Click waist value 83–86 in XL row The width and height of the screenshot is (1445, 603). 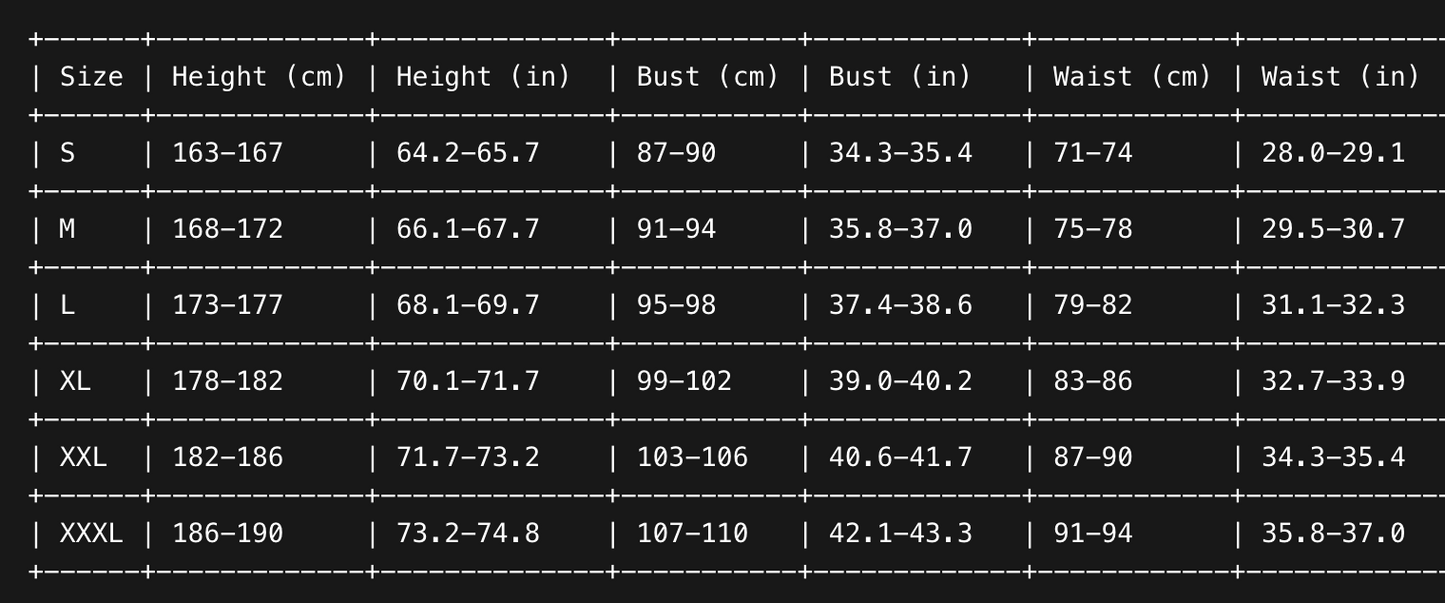(1092, 381)
